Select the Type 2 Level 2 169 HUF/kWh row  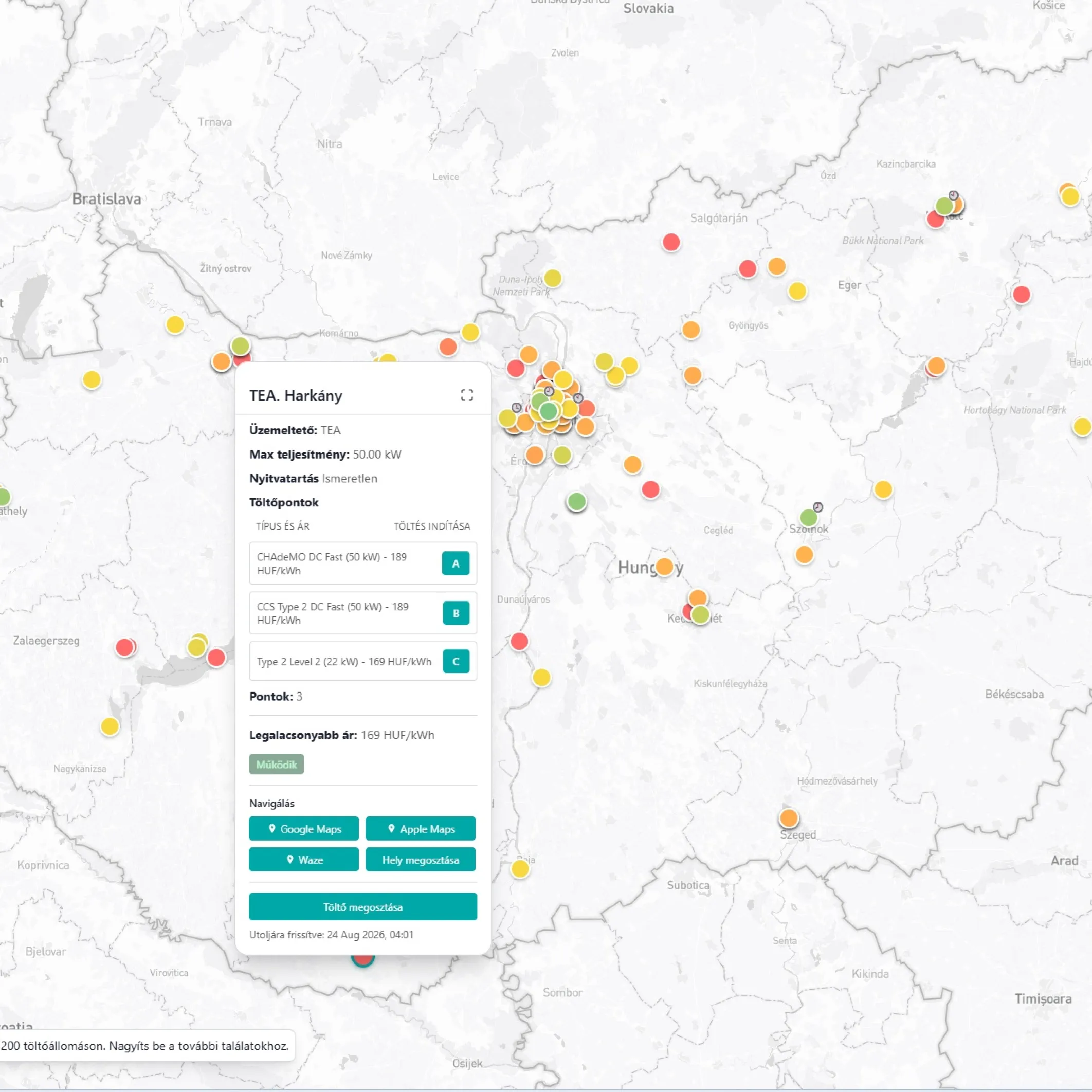[363, 661]
